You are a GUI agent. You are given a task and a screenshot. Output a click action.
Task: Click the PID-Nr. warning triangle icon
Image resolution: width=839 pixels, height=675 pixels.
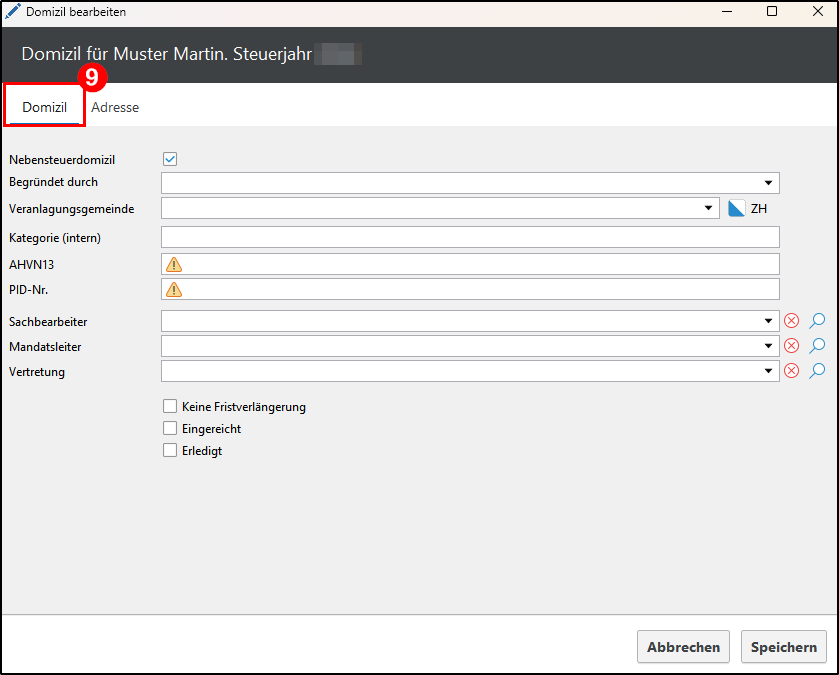(174, 290)
